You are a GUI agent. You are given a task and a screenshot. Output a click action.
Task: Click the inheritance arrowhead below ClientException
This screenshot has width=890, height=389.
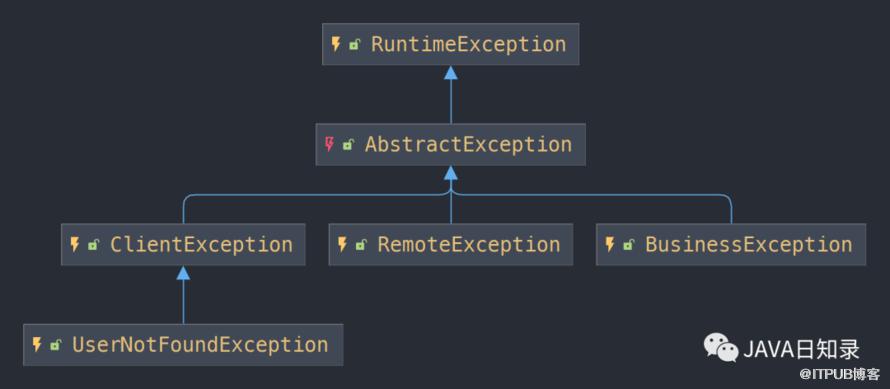[x=183, y=273]
